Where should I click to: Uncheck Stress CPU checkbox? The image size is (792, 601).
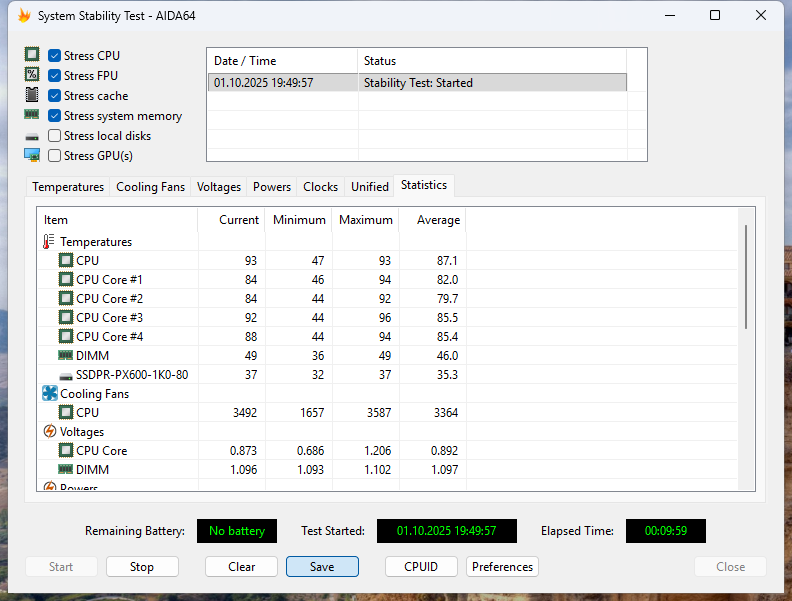[x=55, y=56]
